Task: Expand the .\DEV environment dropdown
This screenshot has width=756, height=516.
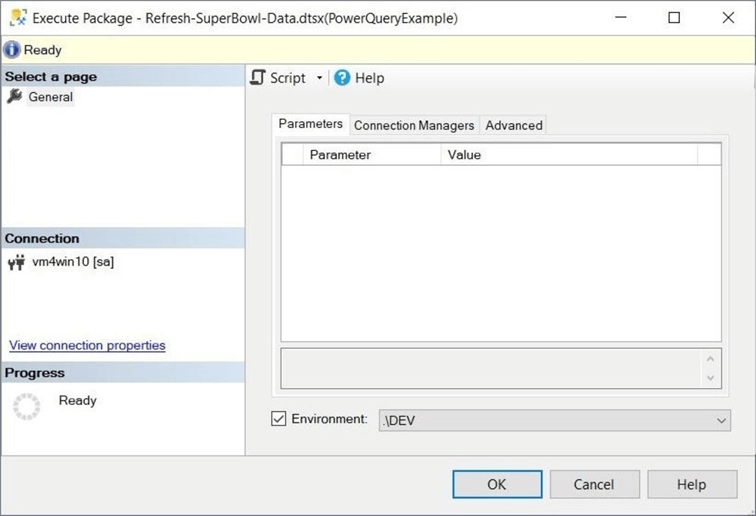Action: (722, 421)
